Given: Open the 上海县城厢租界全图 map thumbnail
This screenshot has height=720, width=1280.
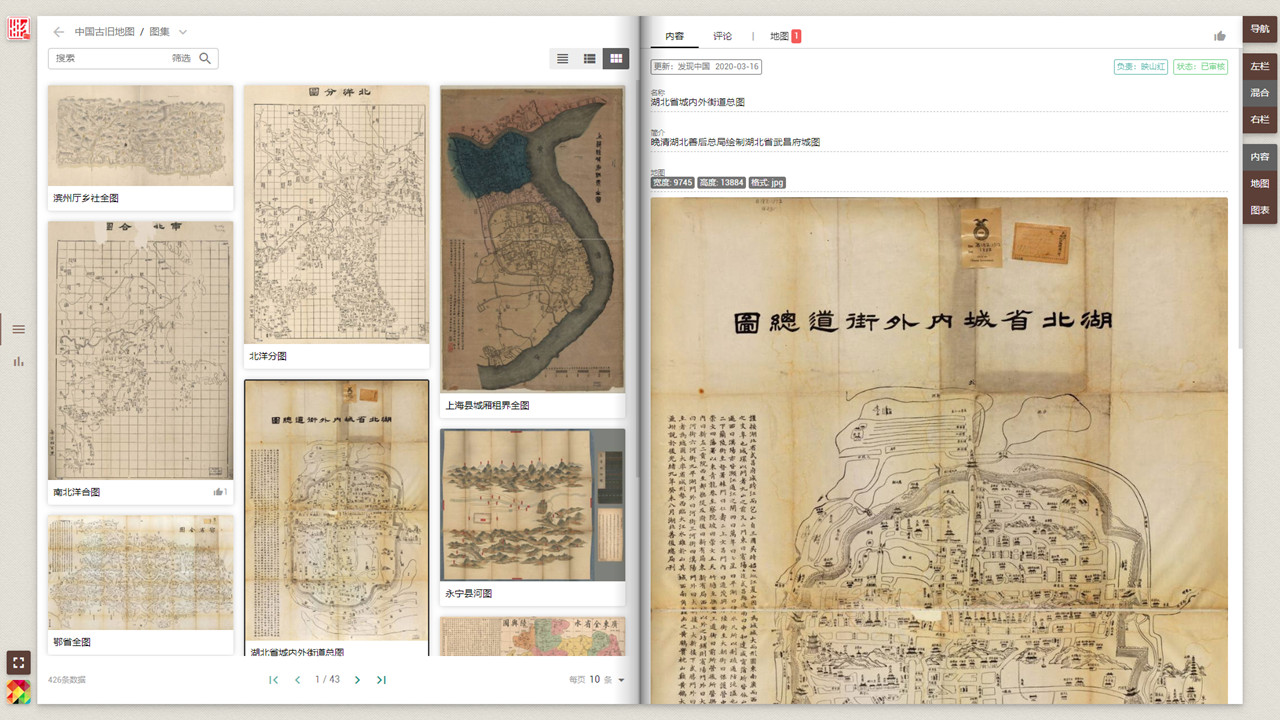Looking at the screenshot, I should (533, 239).
